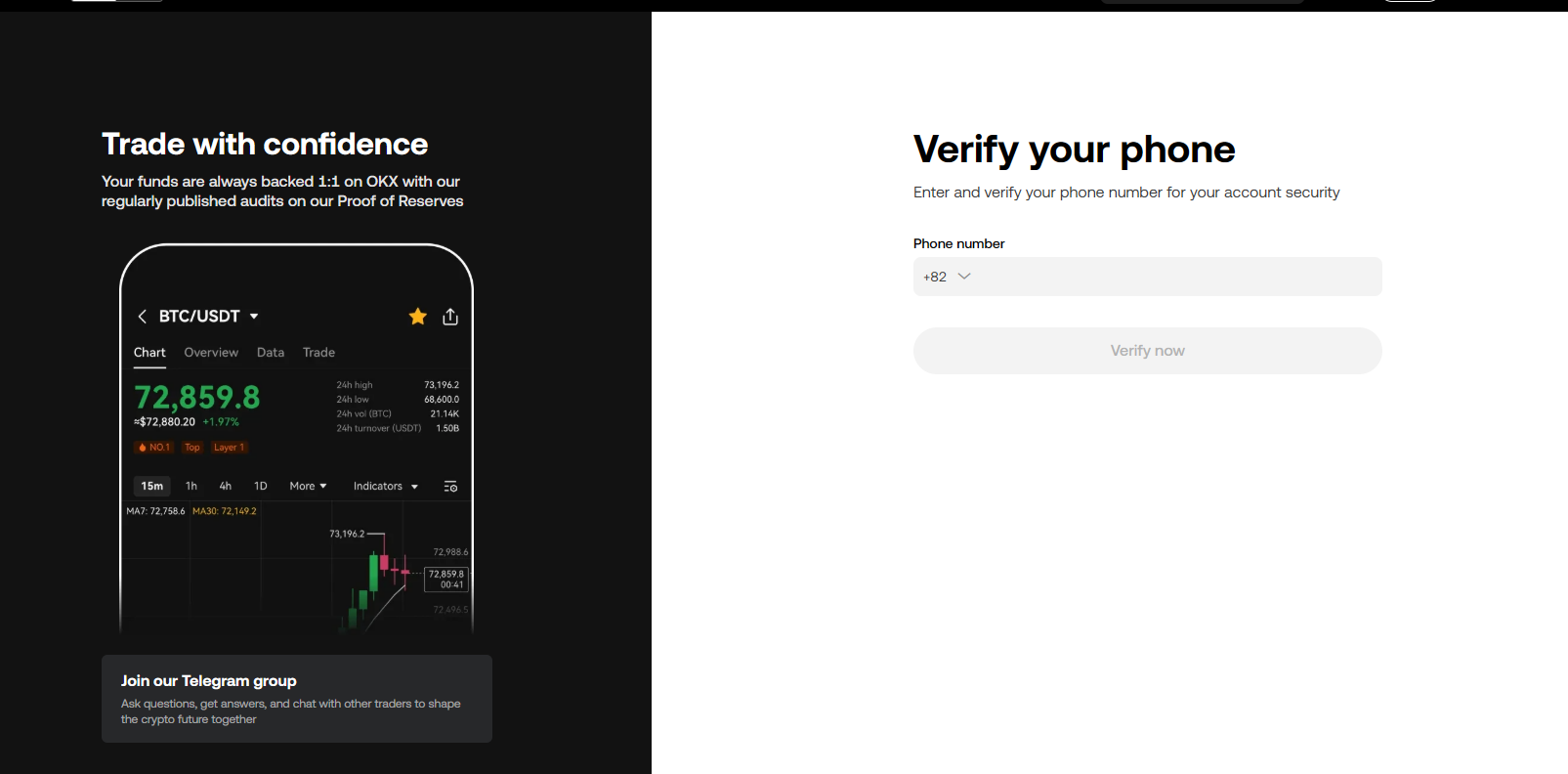Click the Phone number label
Image resolution: width=1568 pixels, height=774 pixels.
(x=959, y=243)
